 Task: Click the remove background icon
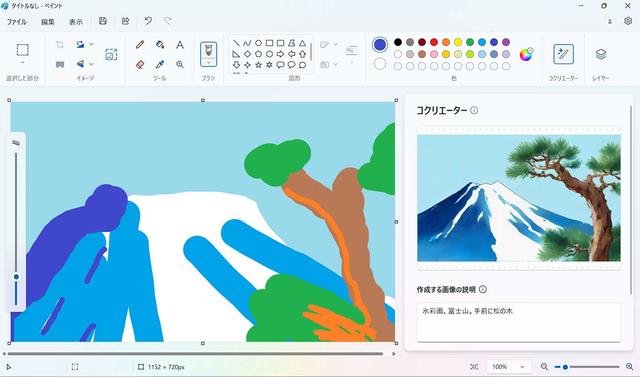point(111,54)
